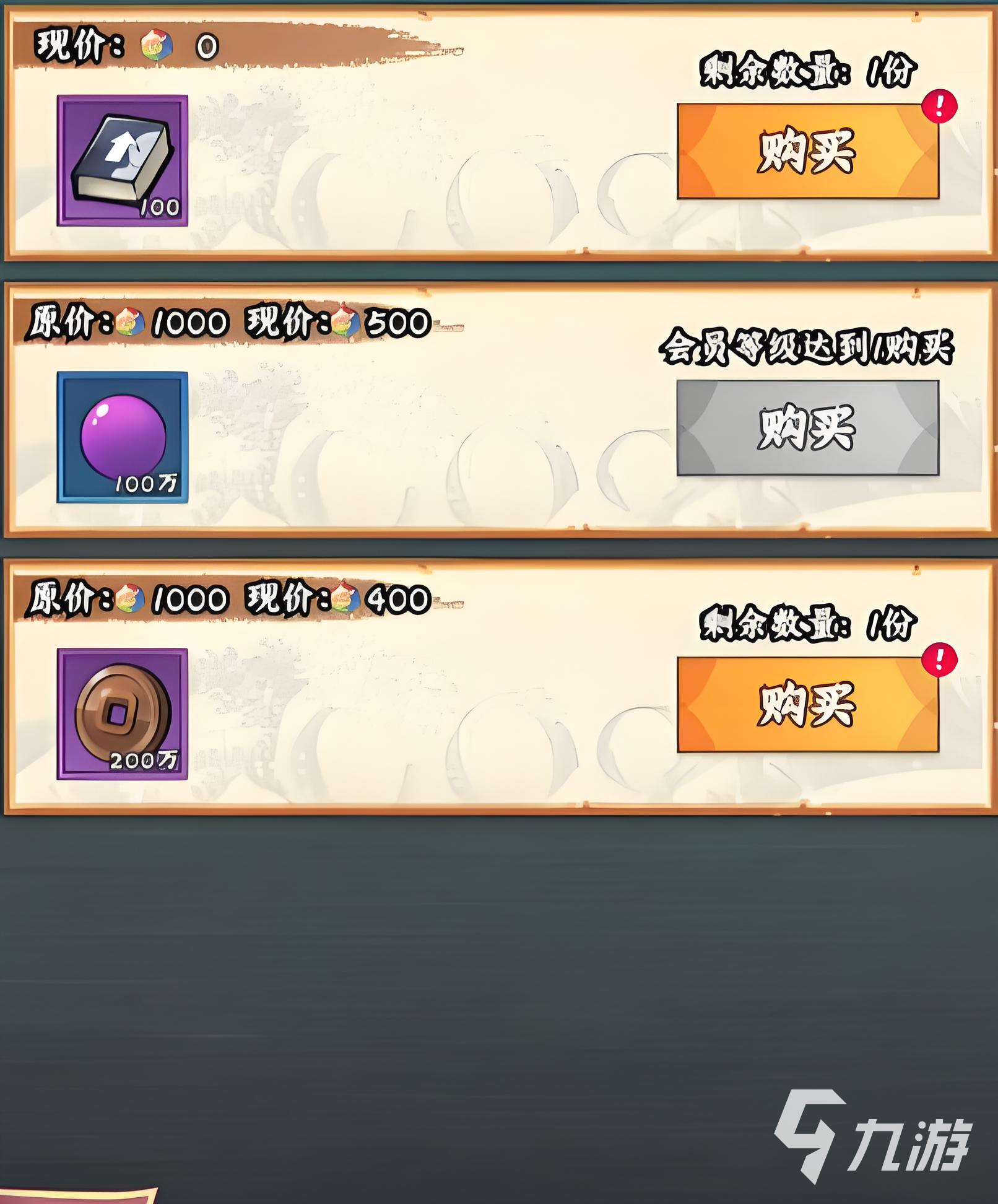Click gem currency icon beside price 0
The image size is (998, 1204).
[x=157, y=46]
